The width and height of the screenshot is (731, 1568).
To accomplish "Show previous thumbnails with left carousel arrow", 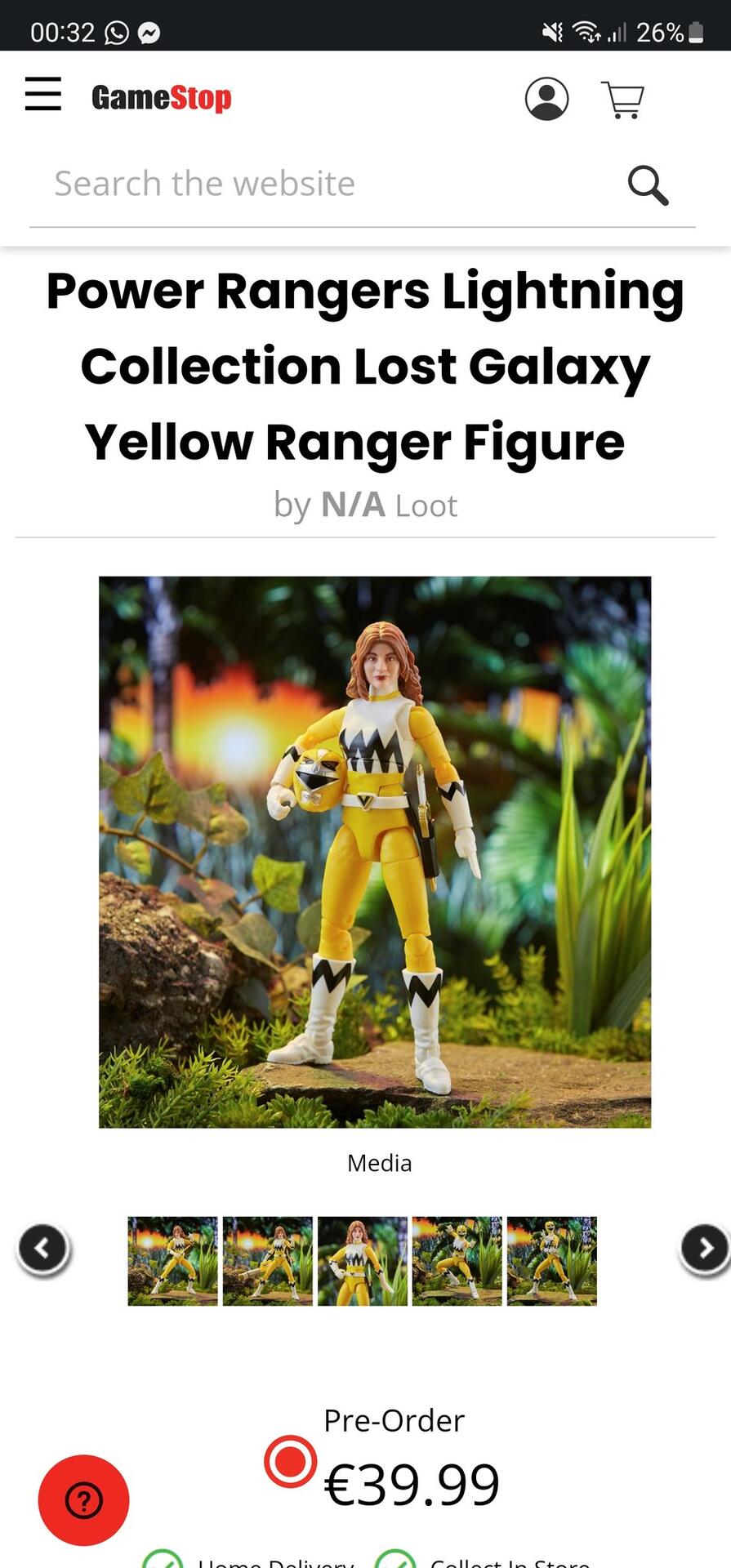I will click(x=43, y=1249).
